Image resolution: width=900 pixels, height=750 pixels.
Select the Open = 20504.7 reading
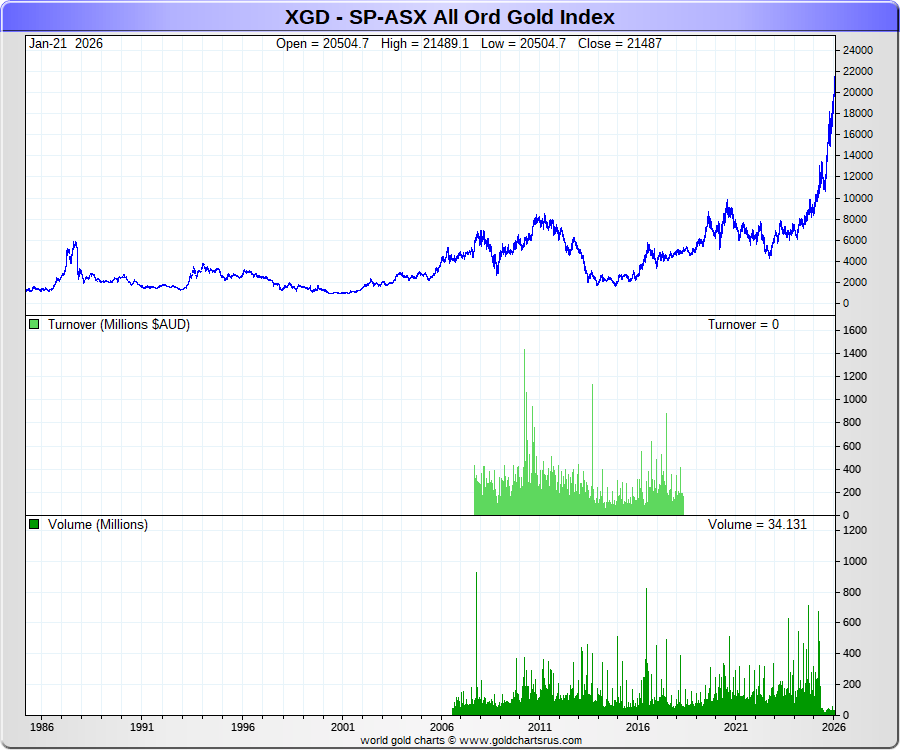[x=322, y=43]
